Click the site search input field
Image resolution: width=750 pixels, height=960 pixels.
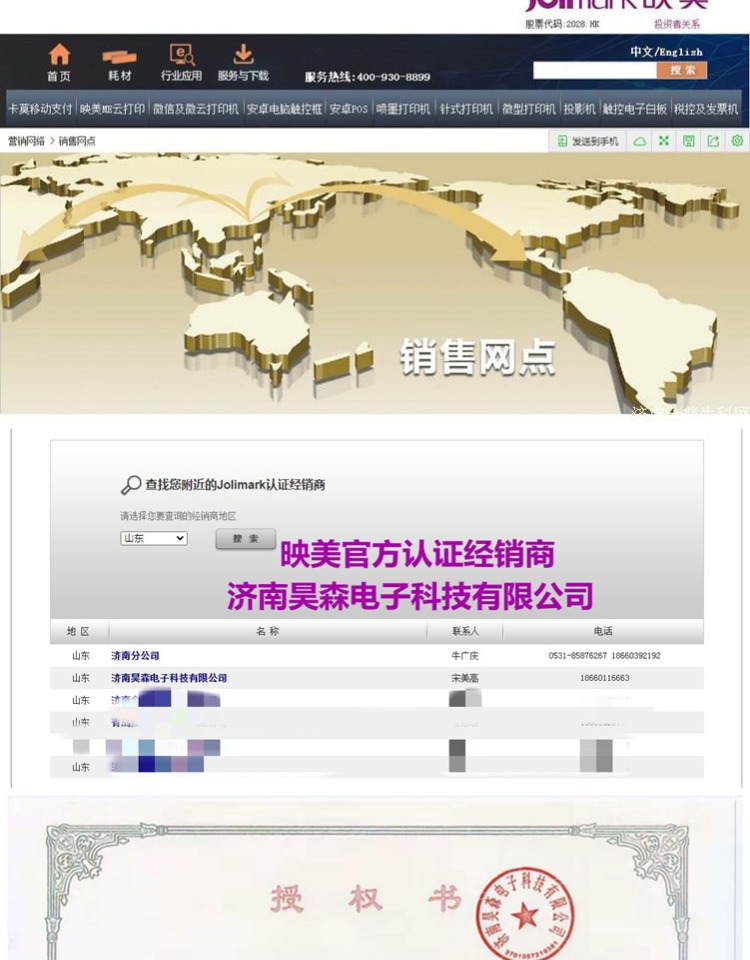pyautogui.click(x=594, y=70)
